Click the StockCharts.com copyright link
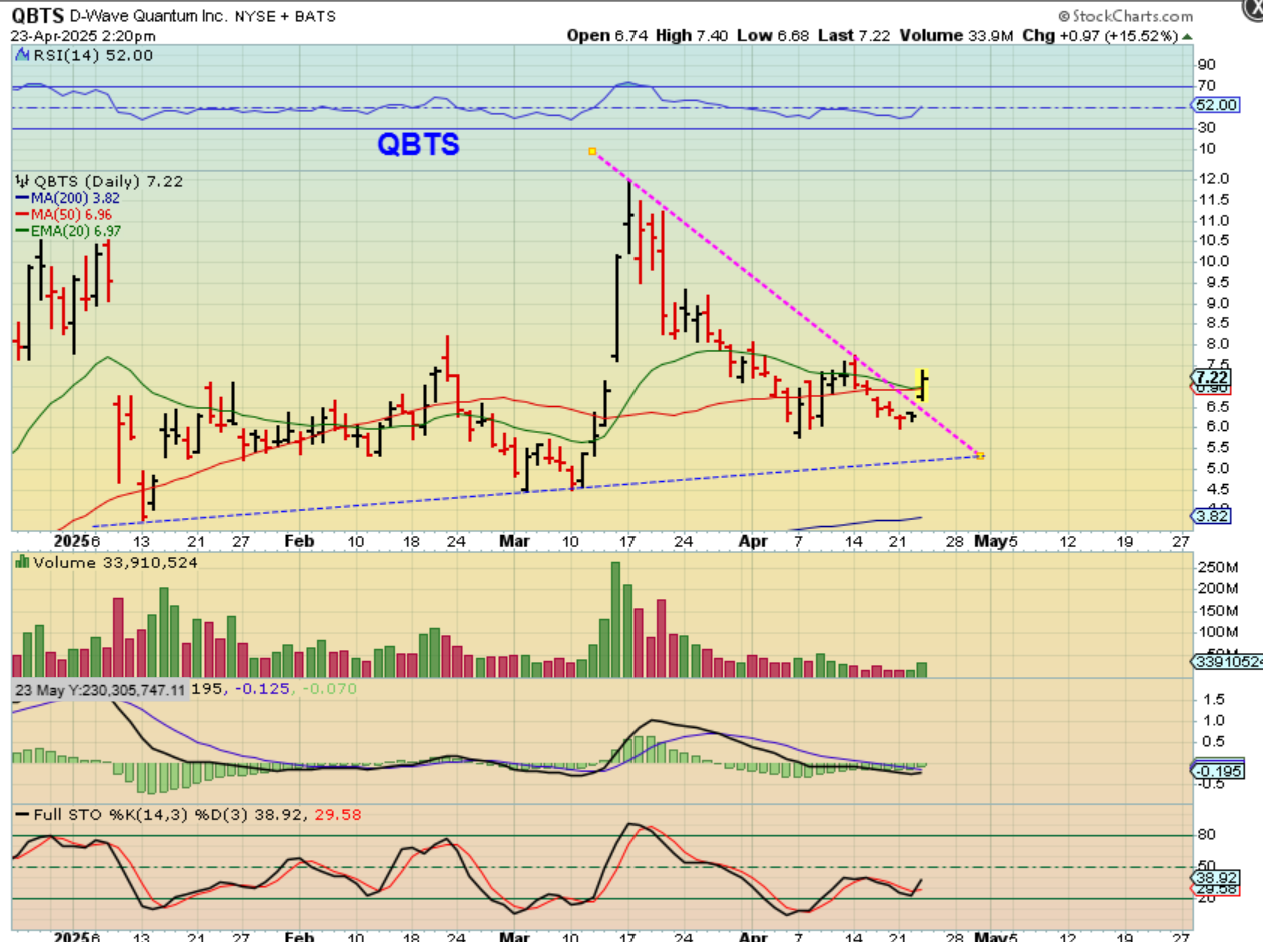The width and height of the screenshot is (1263, 942). point(1125,16)
